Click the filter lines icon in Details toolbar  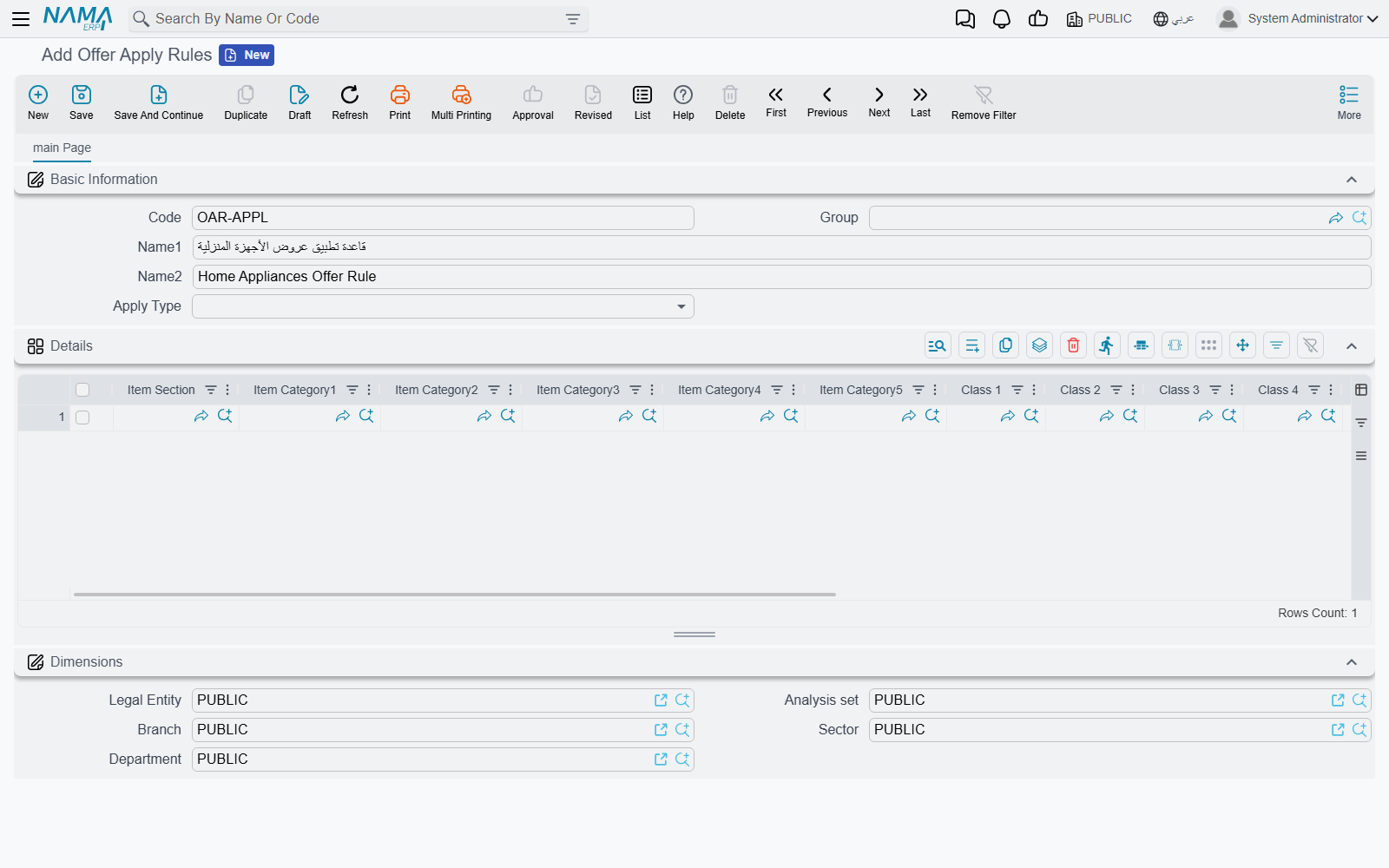(1276, 345)
